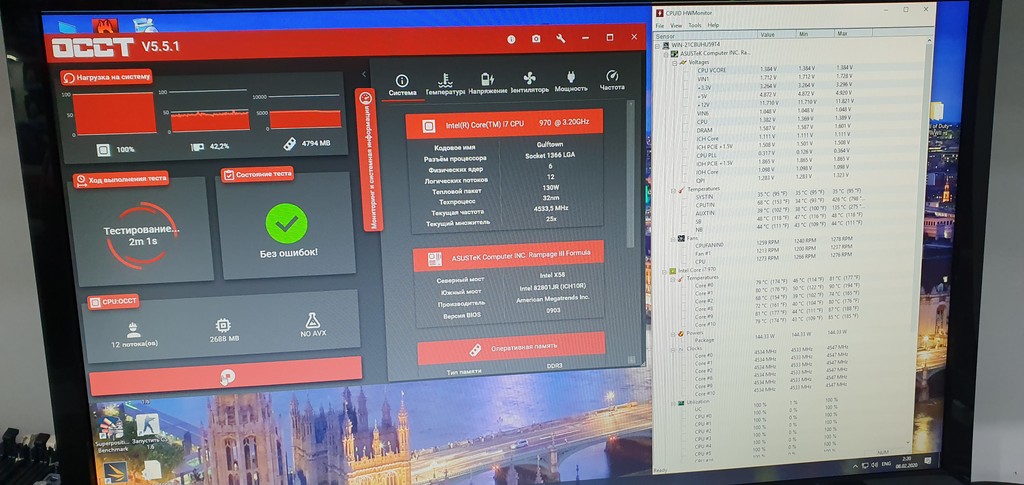Image resolution: width=1024 pixels, height=485 pixels.
Task: Open HWMonitor Help menu
Action: click(713, 25)
